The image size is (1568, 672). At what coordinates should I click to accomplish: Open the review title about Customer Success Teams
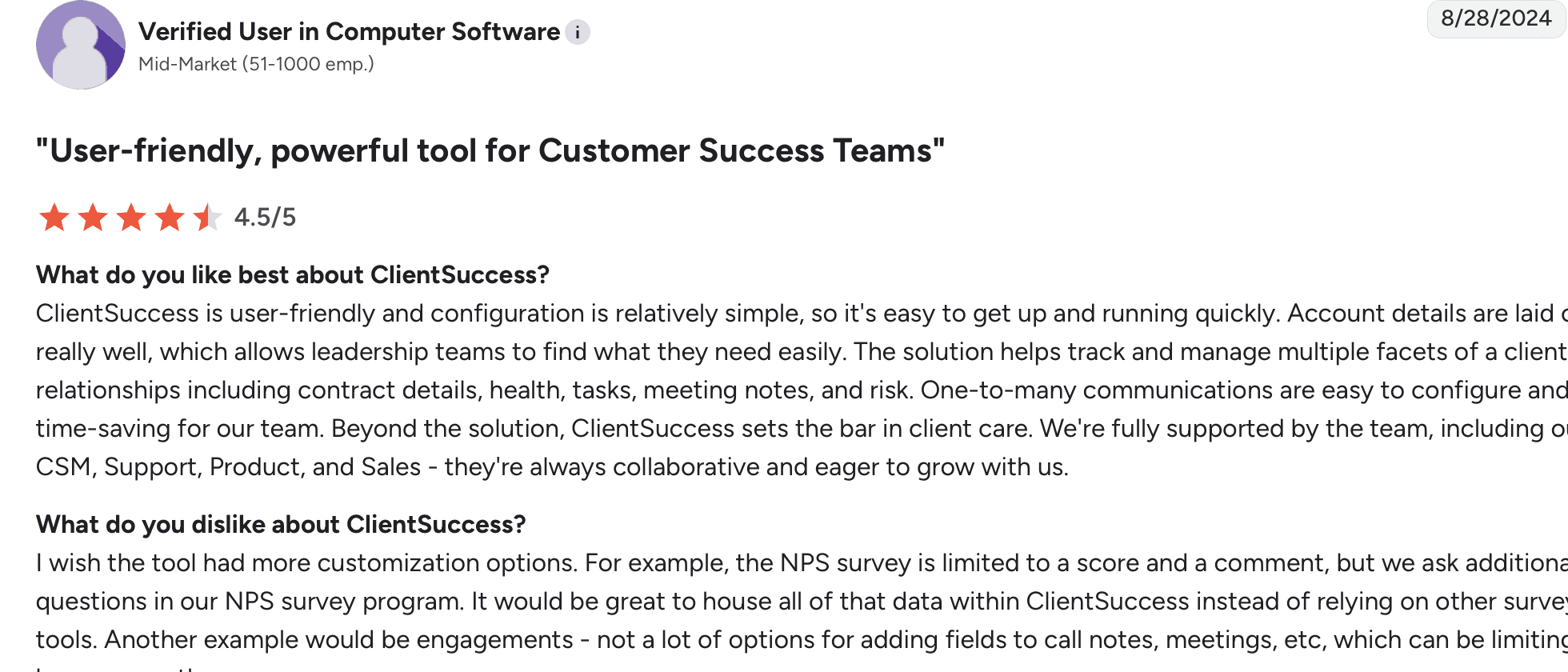click(490, 150)
